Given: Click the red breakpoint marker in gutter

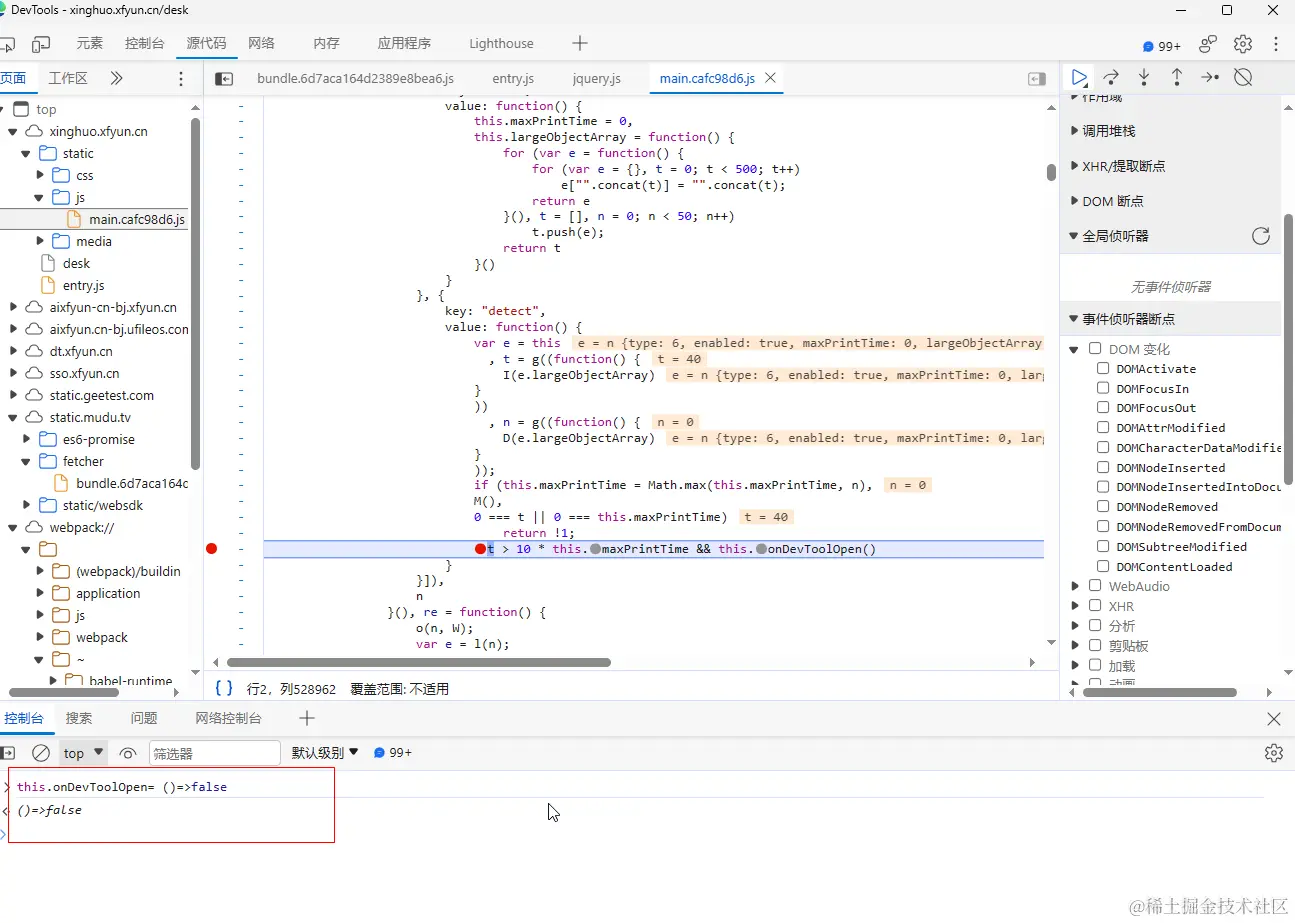Looking at the screenshot, I should [211, 548].
